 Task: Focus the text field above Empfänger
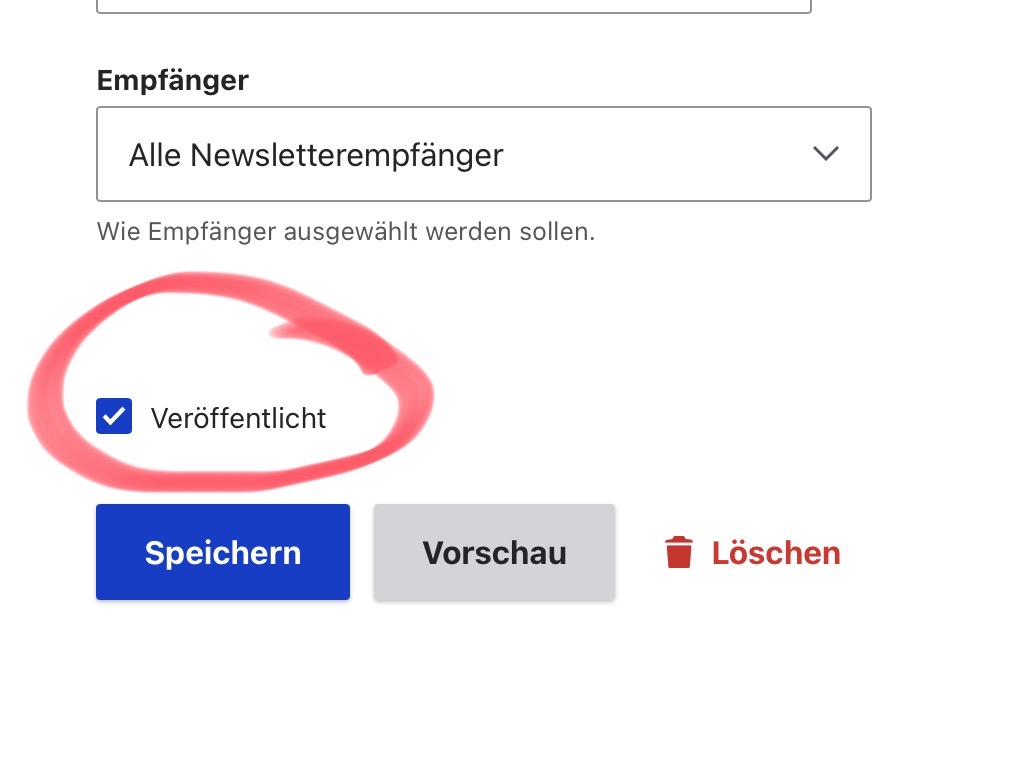tap(453, 6)
